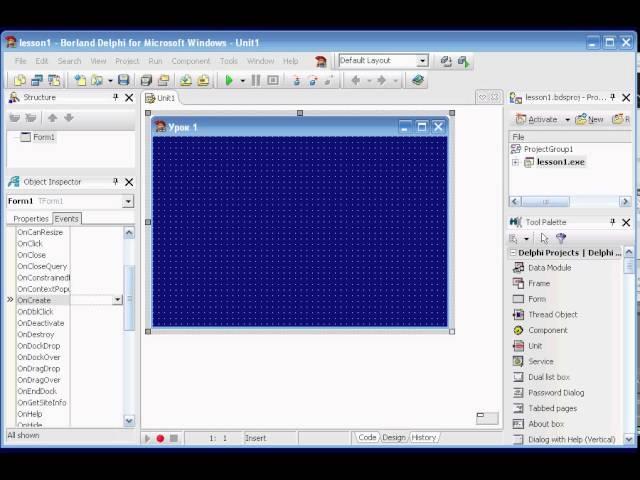
Task: Click the macro stop square in status bar
Action: (173, 438)
